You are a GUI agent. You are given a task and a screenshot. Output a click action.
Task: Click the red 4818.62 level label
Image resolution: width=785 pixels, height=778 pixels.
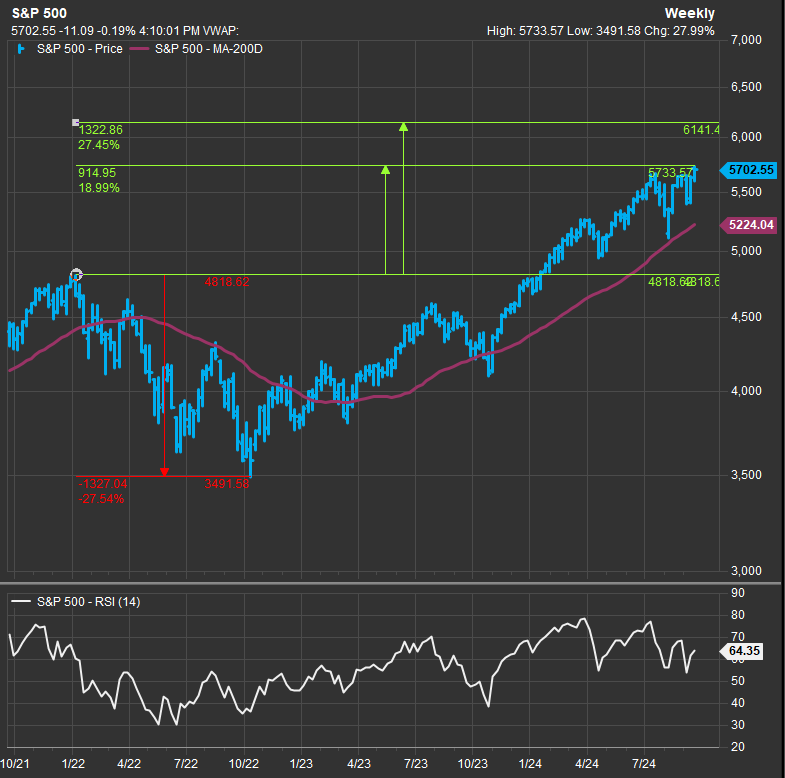[227, 282]
